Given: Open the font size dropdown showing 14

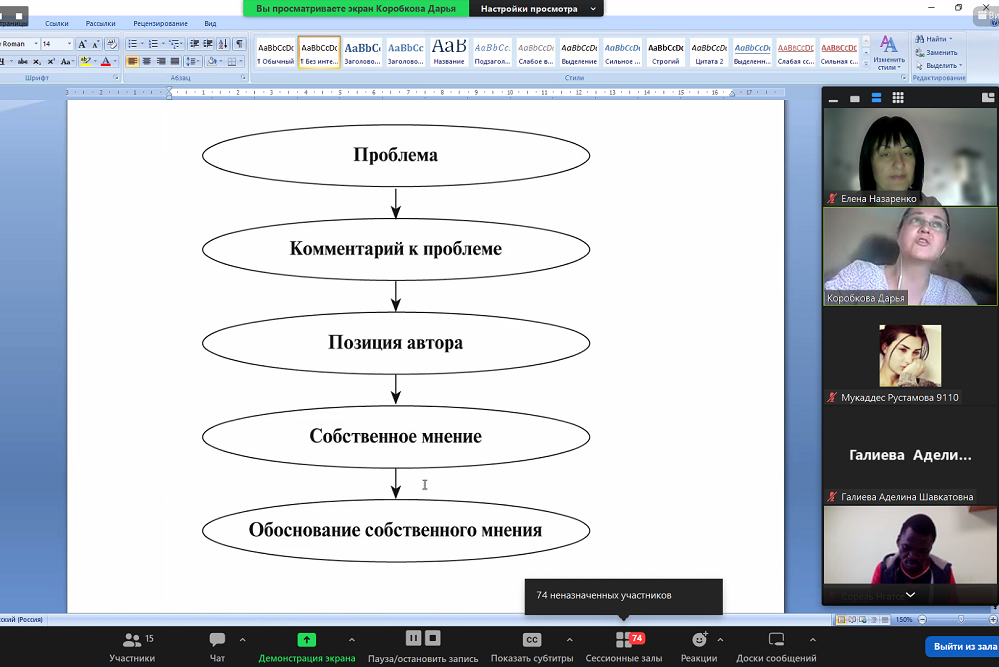Looking at the screenshot, I should (x=69, y=44).
